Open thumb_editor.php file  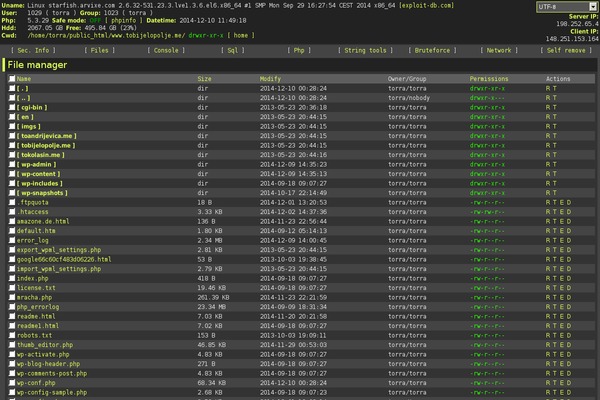click(x=45, y=345)
